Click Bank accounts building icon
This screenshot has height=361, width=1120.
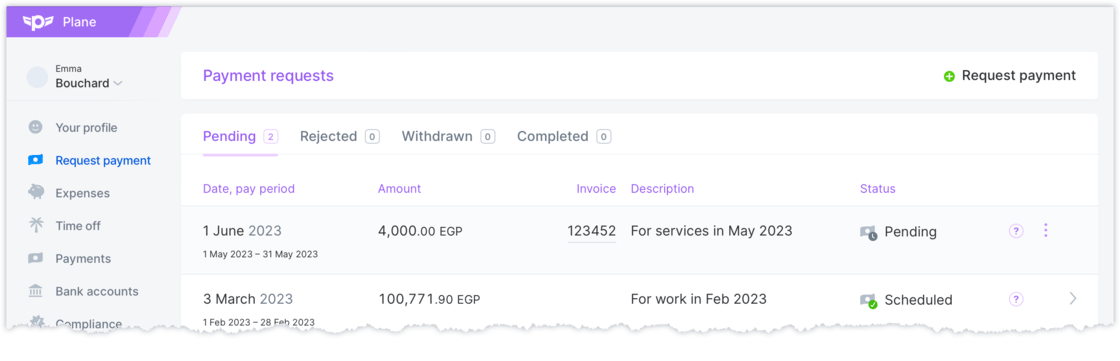[x=35, y=291]
